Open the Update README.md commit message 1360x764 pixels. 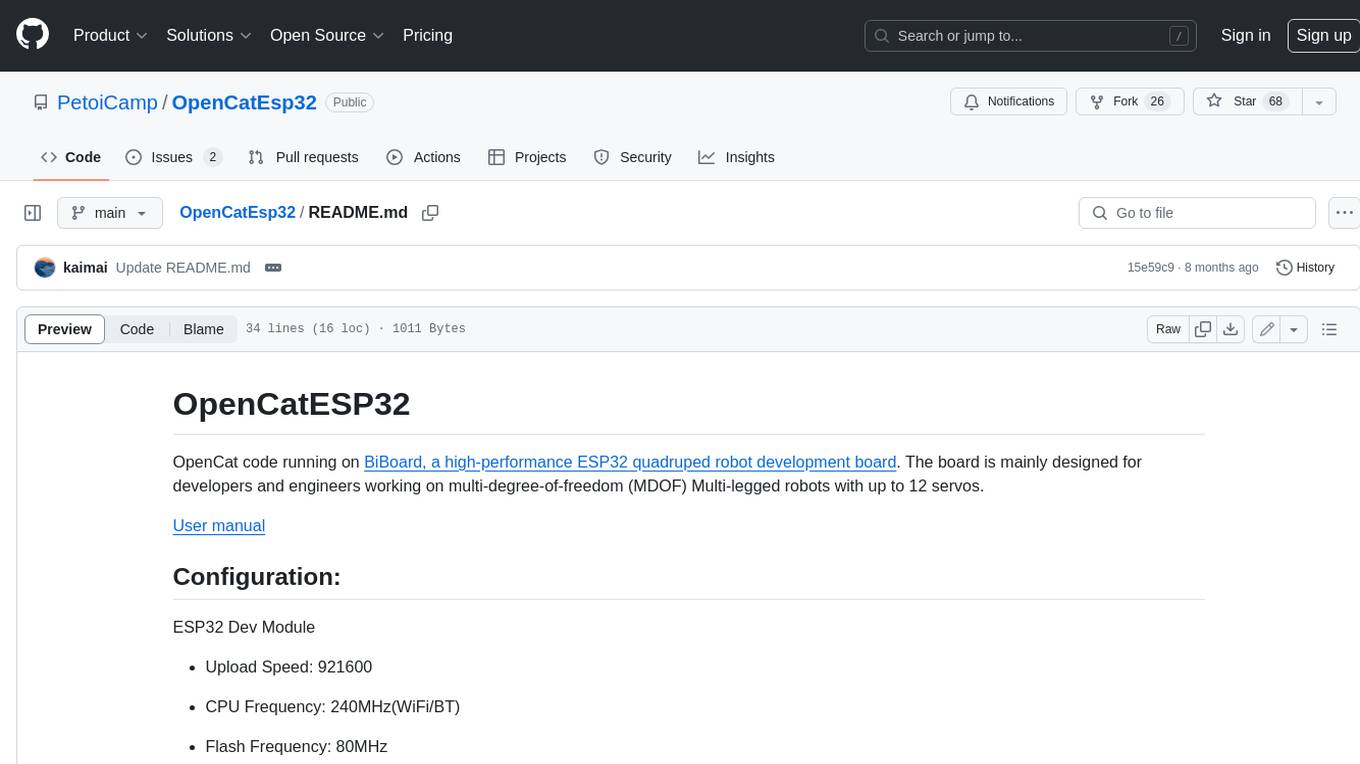(183, 268)
